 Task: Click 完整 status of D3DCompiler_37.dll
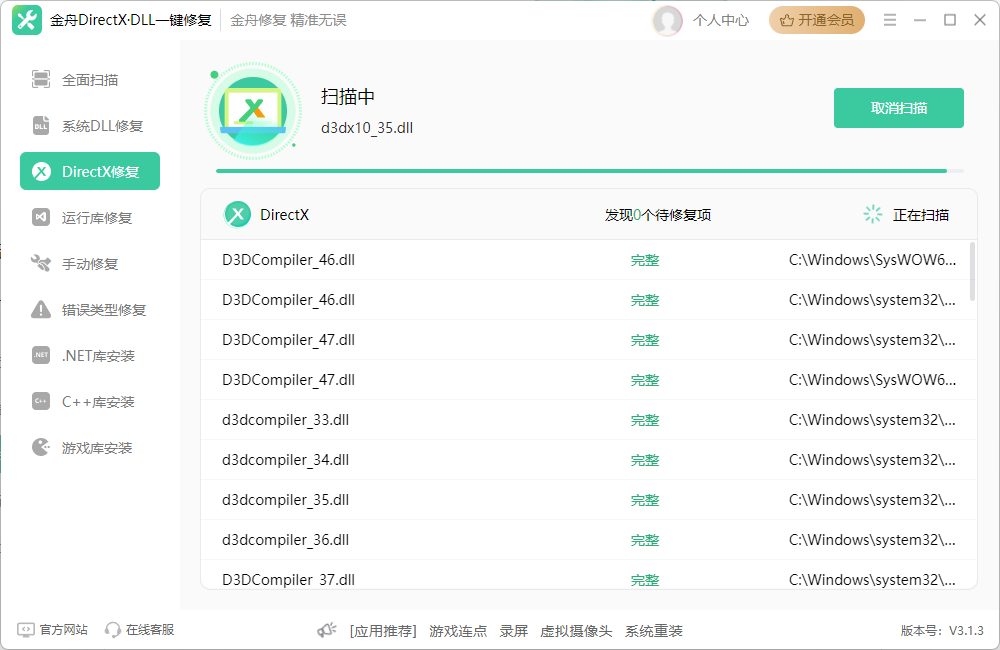tap(645, 580)
